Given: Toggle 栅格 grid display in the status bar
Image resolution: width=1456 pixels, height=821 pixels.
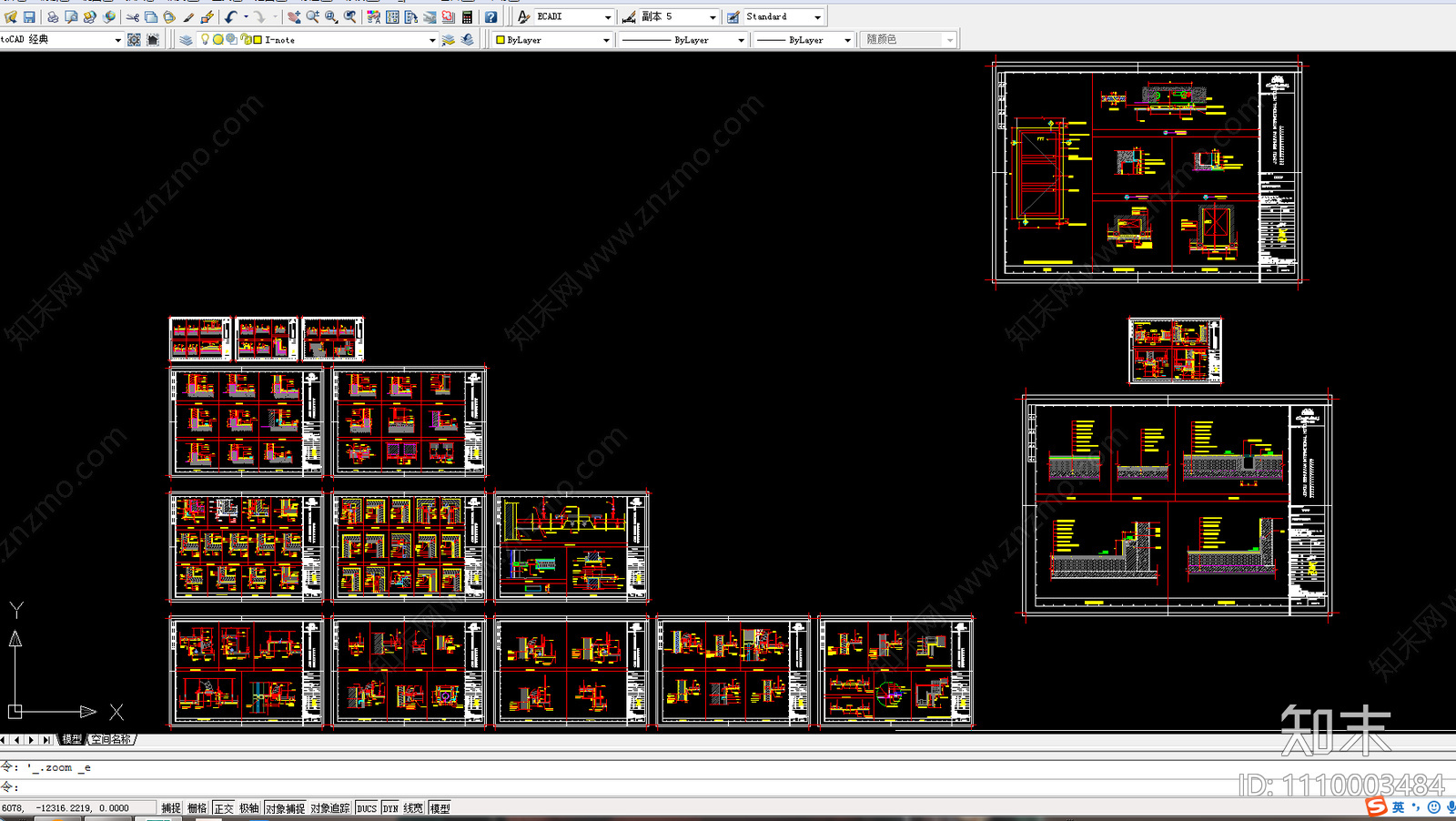Looking at the screenshot, I should pos(197,808).
